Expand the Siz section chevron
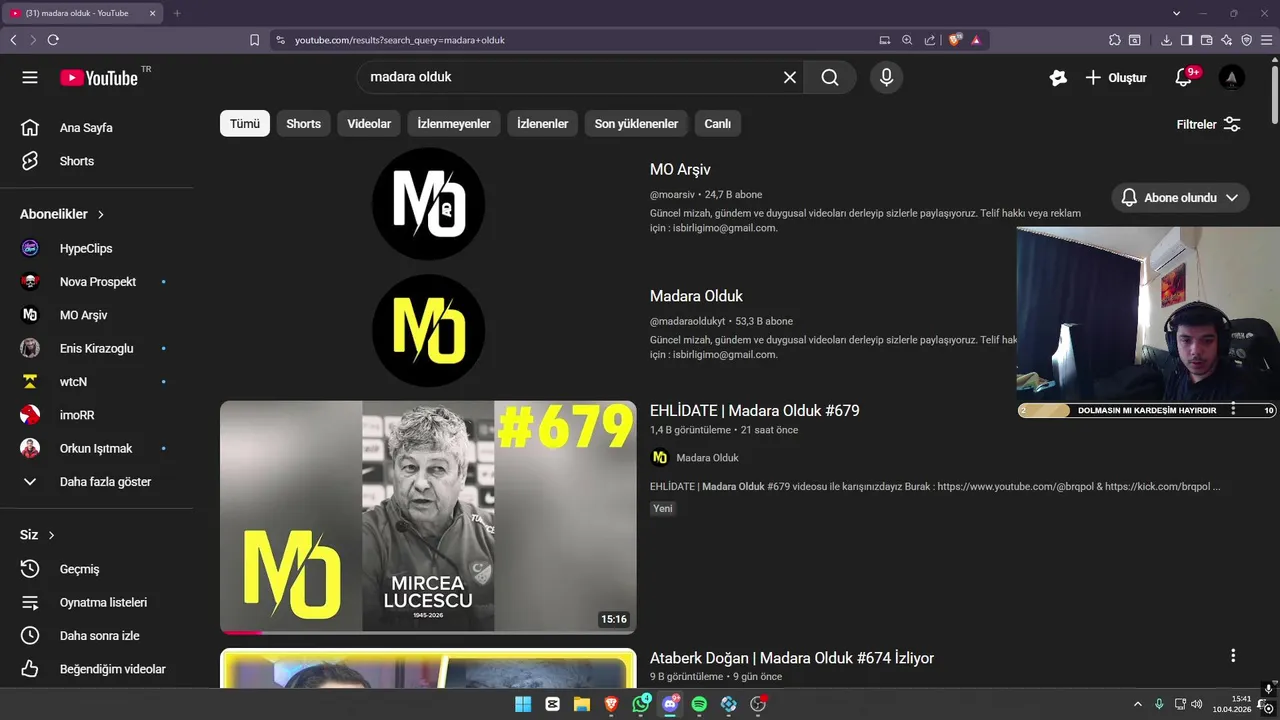Image resolution: width=1280 pixels, height=720 pixels. pyautogui.click(x=51, y=535)
